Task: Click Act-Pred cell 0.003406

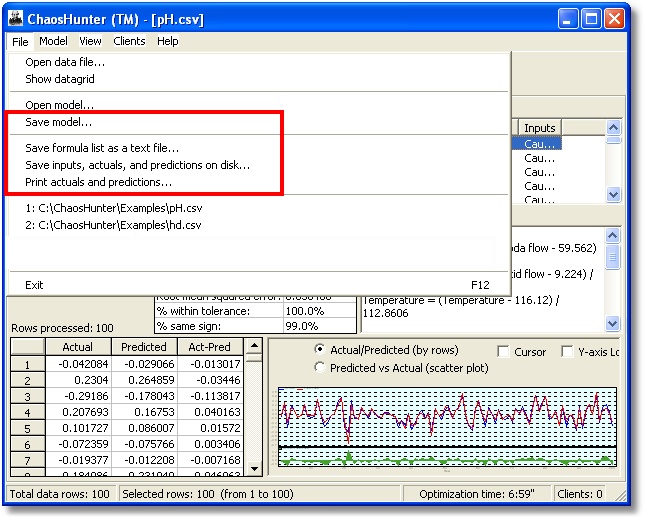Action: click(x=210, y=444)
